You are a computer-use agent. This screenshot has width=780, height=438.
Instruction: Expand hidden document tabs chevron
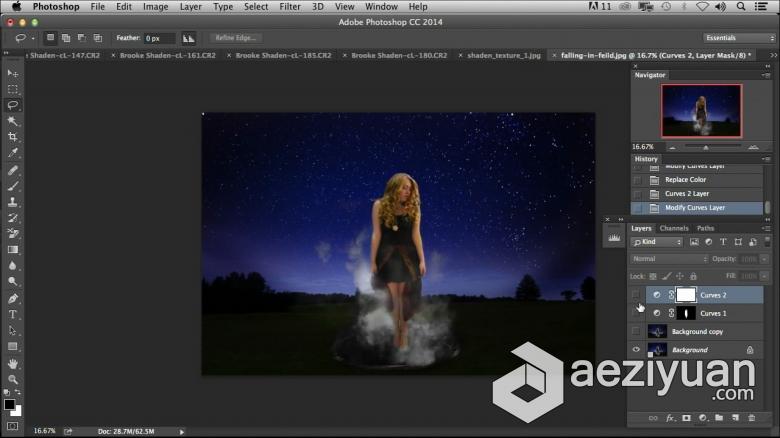pyautogui.click(x=773, y=55)
